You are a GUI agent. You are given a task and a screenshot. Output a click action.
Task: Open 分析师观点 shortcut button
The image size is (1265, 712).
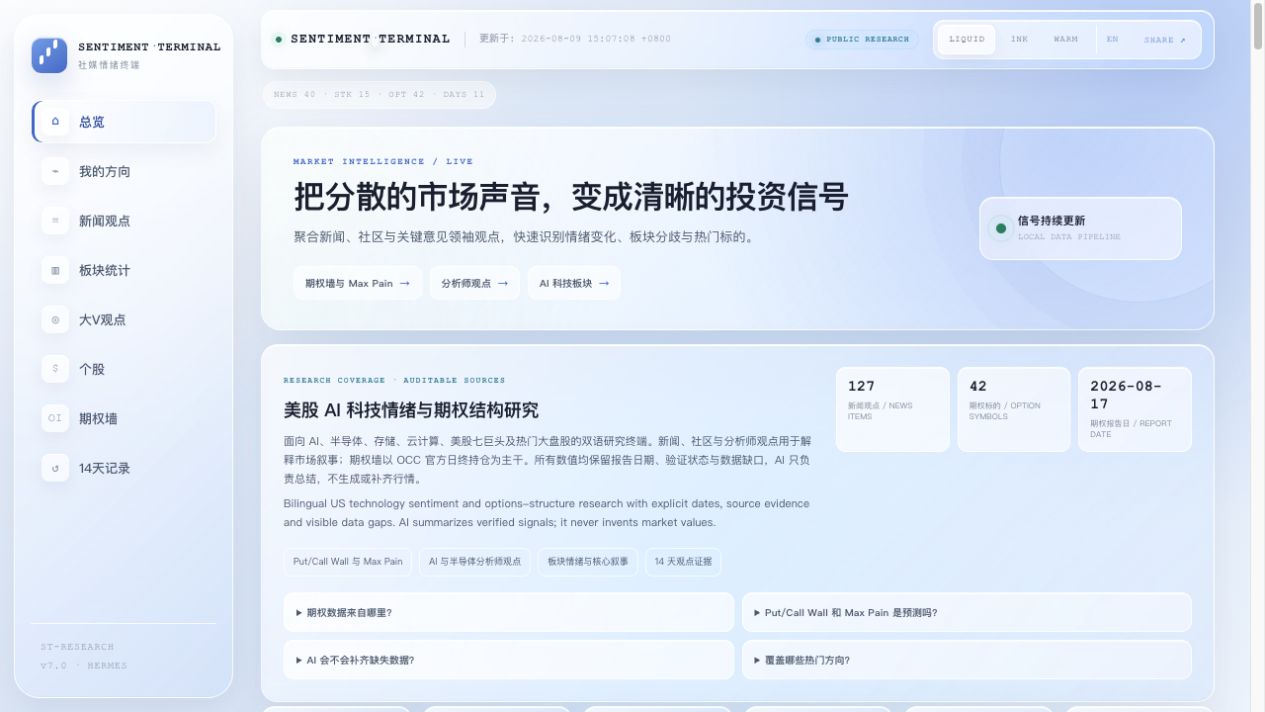[x=475, y=283]
